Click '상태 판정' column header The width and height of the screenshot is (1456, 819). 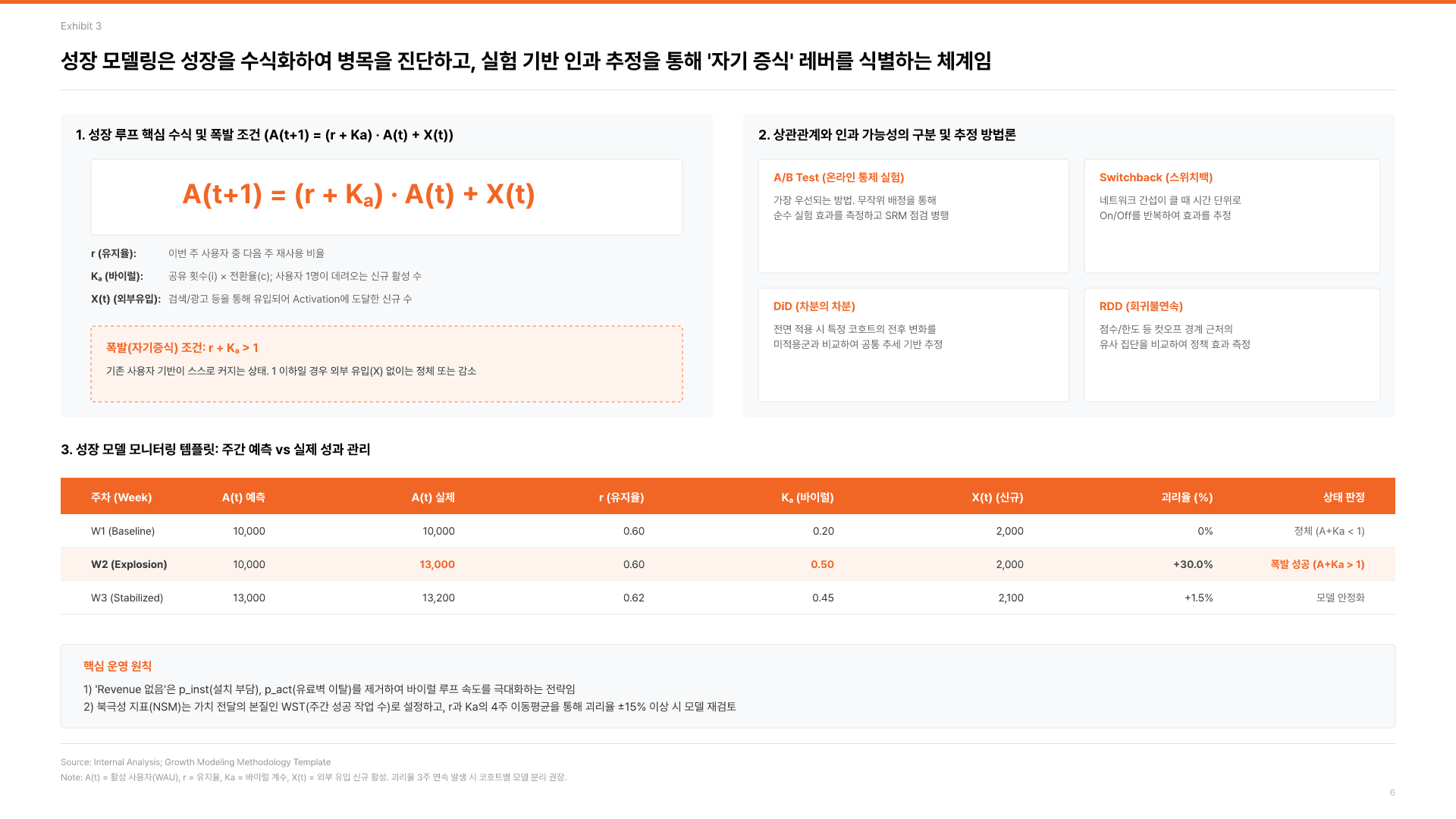pos(1344,497)
